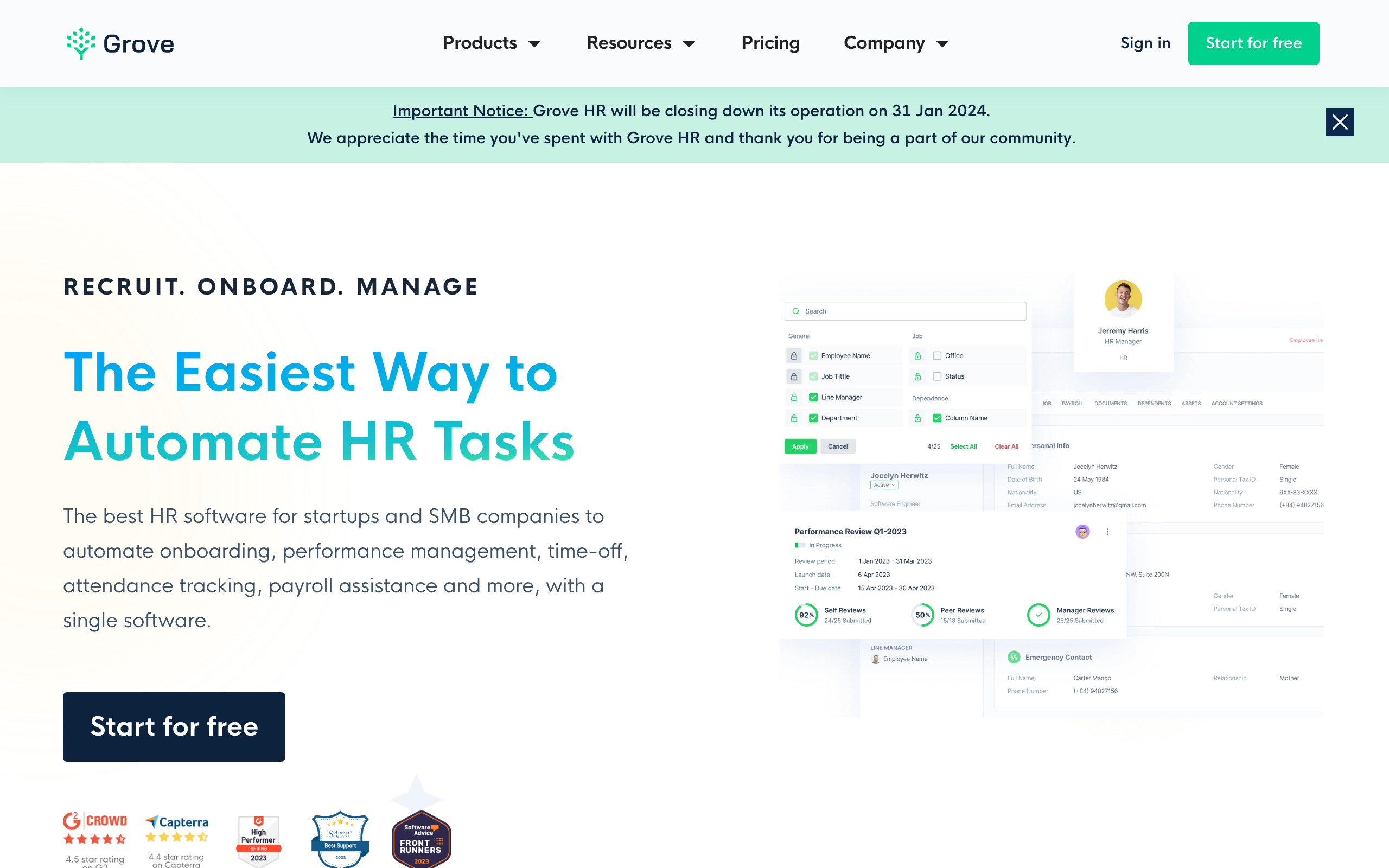Click the Search field in the column picker
Viewport: 1389px width, 868px height.
click(904, 311)
